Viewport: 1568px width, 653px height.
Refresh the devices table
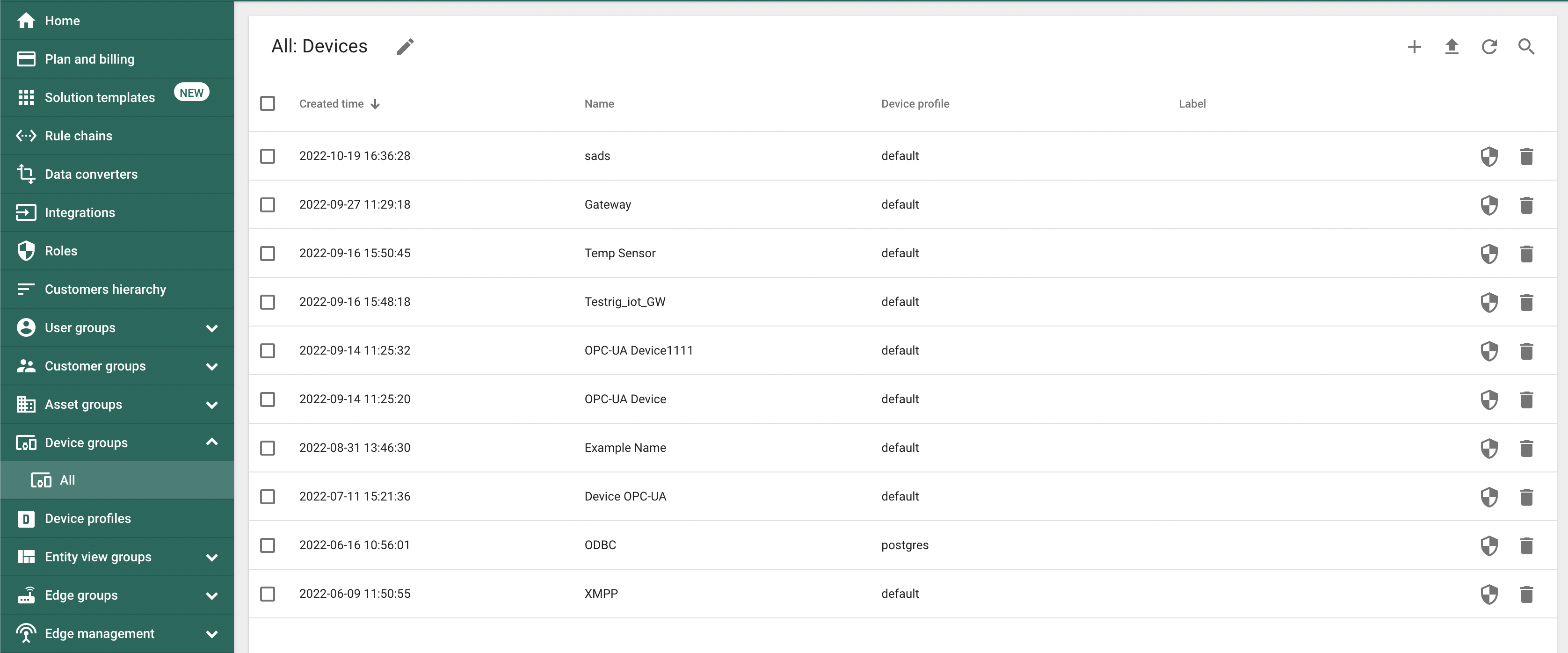(x=1489, y=46)
